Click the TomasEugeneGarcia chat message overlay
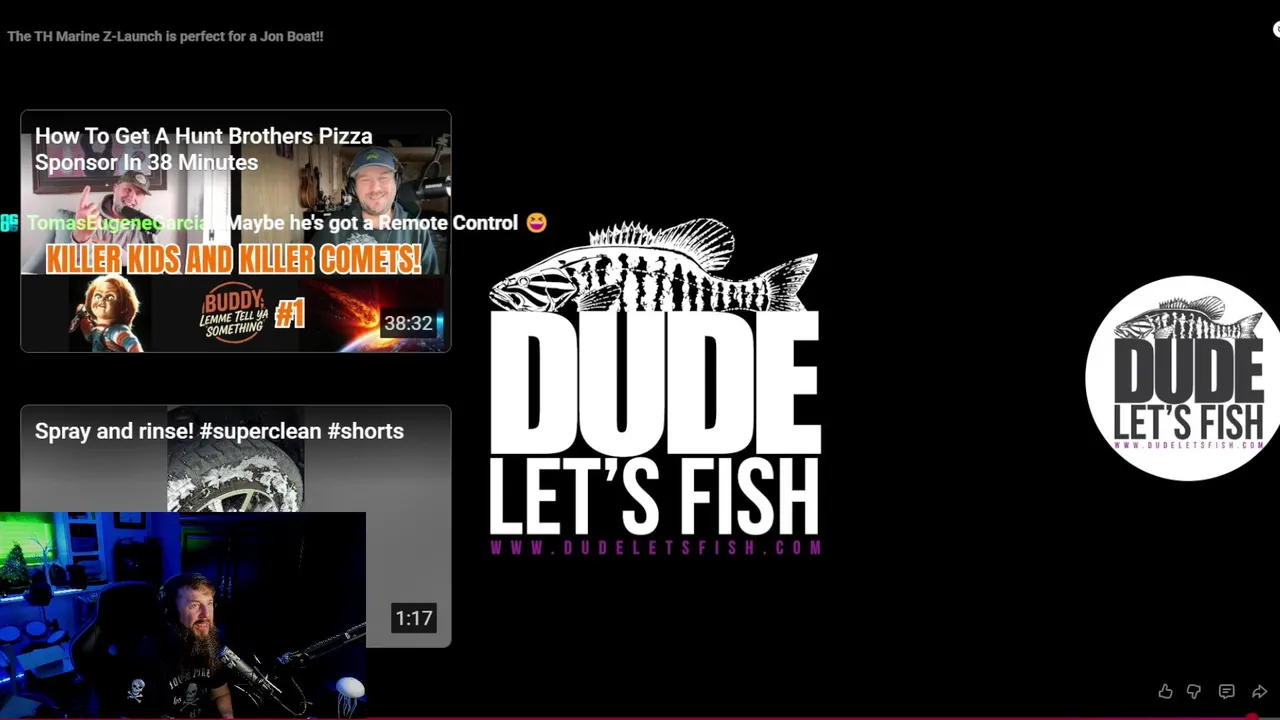Image resolution: width=1280 pixels, height=720 pixels. click(x=274, y=223)
